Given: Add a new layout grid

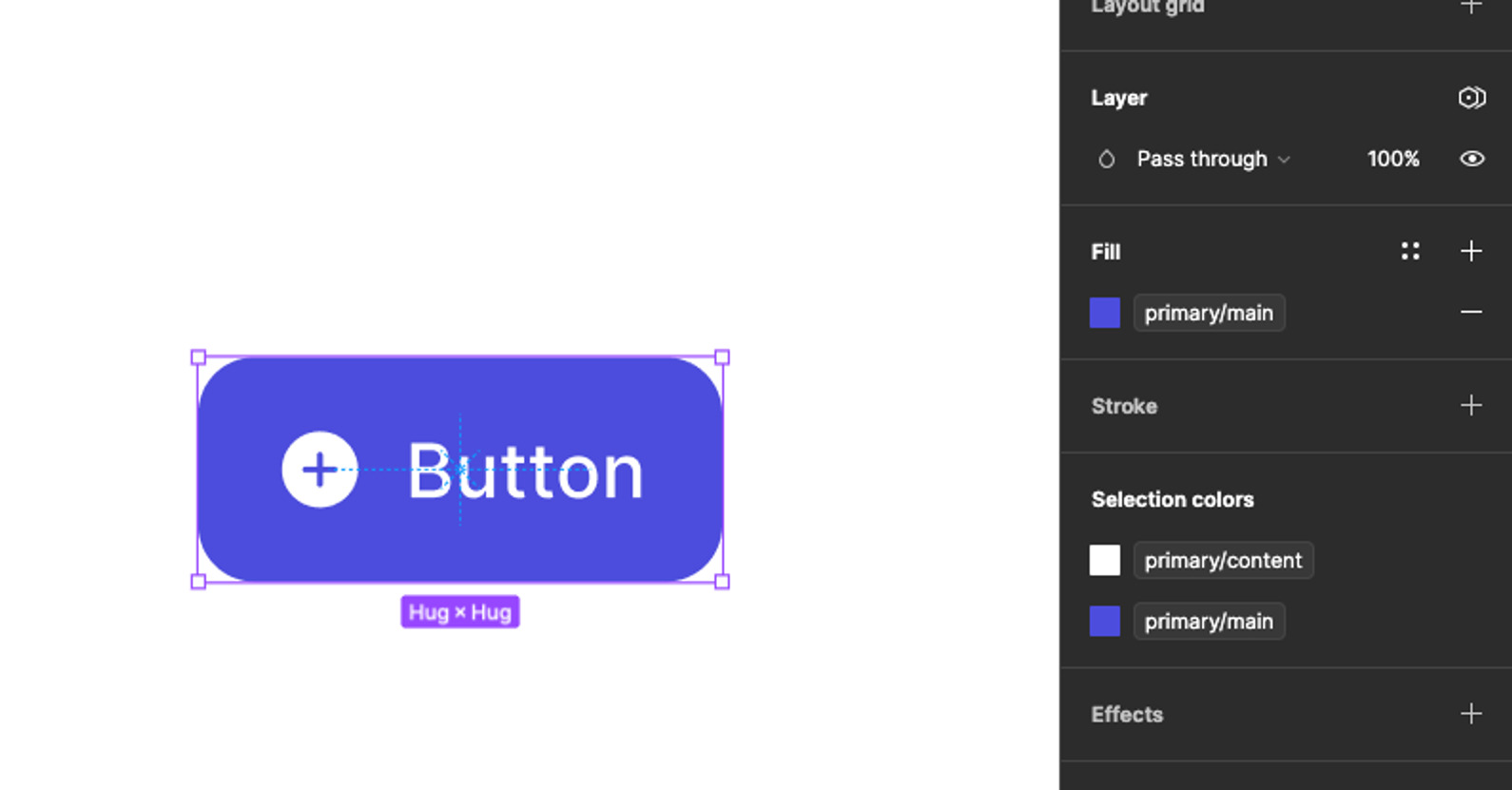Looking at the screenshot, I should pos(1471,8).
